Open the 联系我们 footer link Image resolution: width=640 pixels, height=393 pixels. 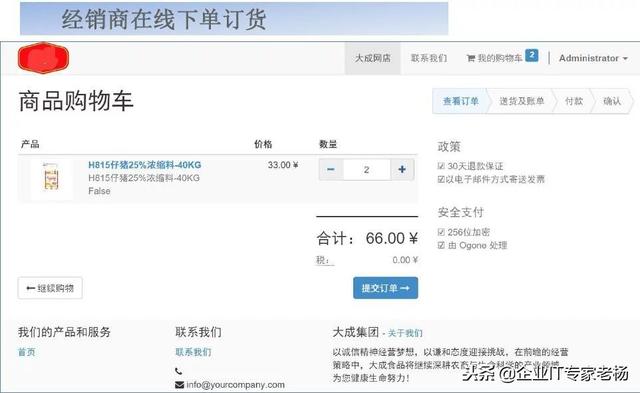pyautogui.click(x=193, y=352)
